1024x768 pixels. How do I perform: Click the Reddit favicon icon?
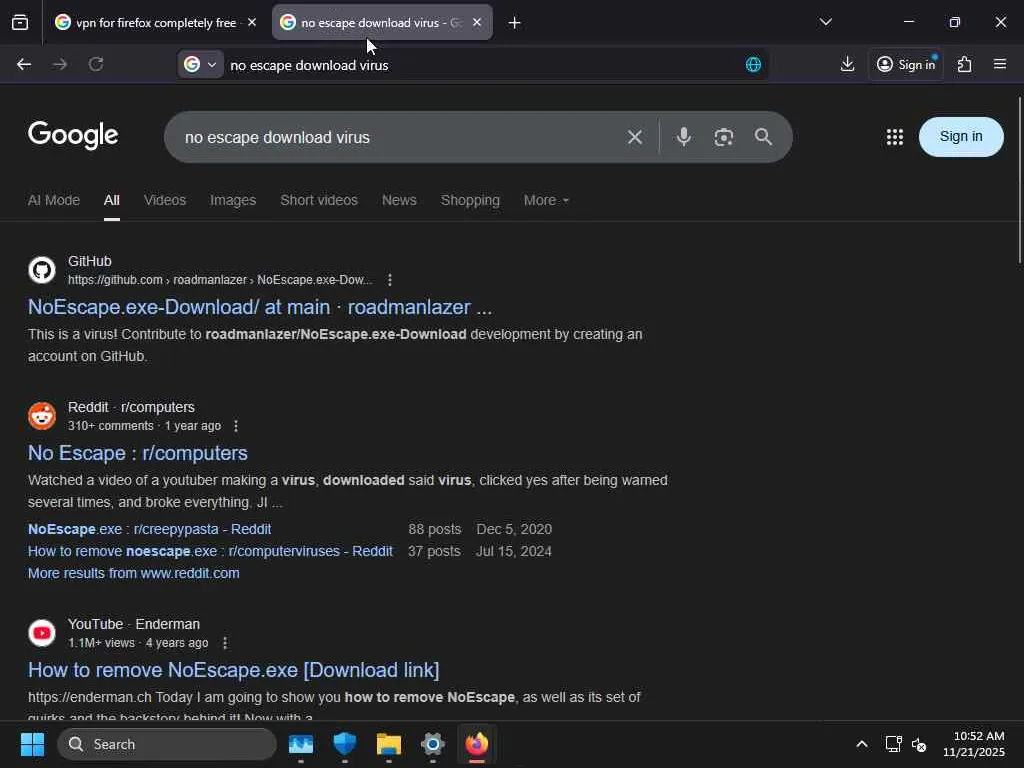coord(42,416)
